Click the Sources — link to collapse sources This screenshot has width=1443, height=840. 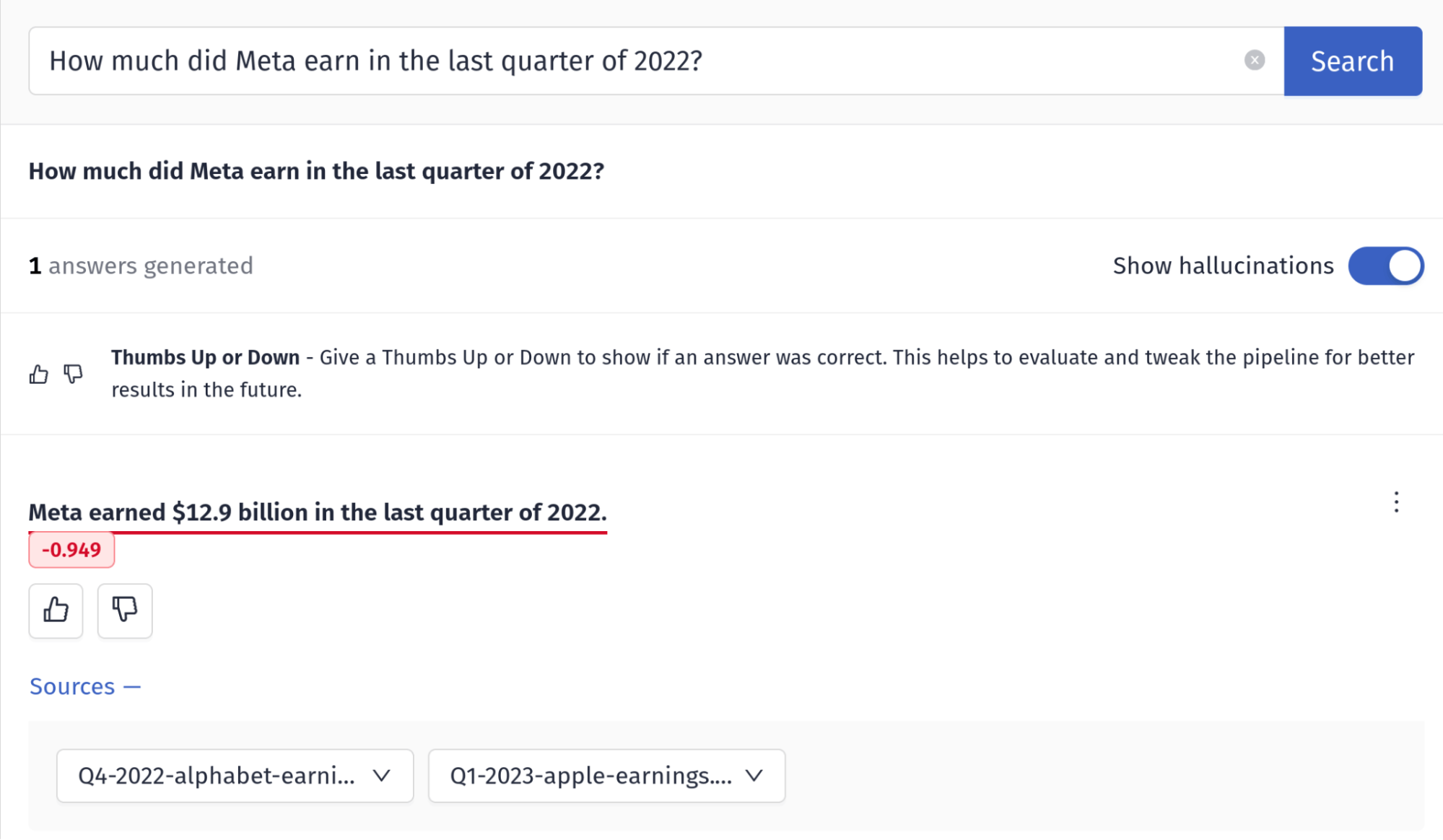click(x=85, y=685)
